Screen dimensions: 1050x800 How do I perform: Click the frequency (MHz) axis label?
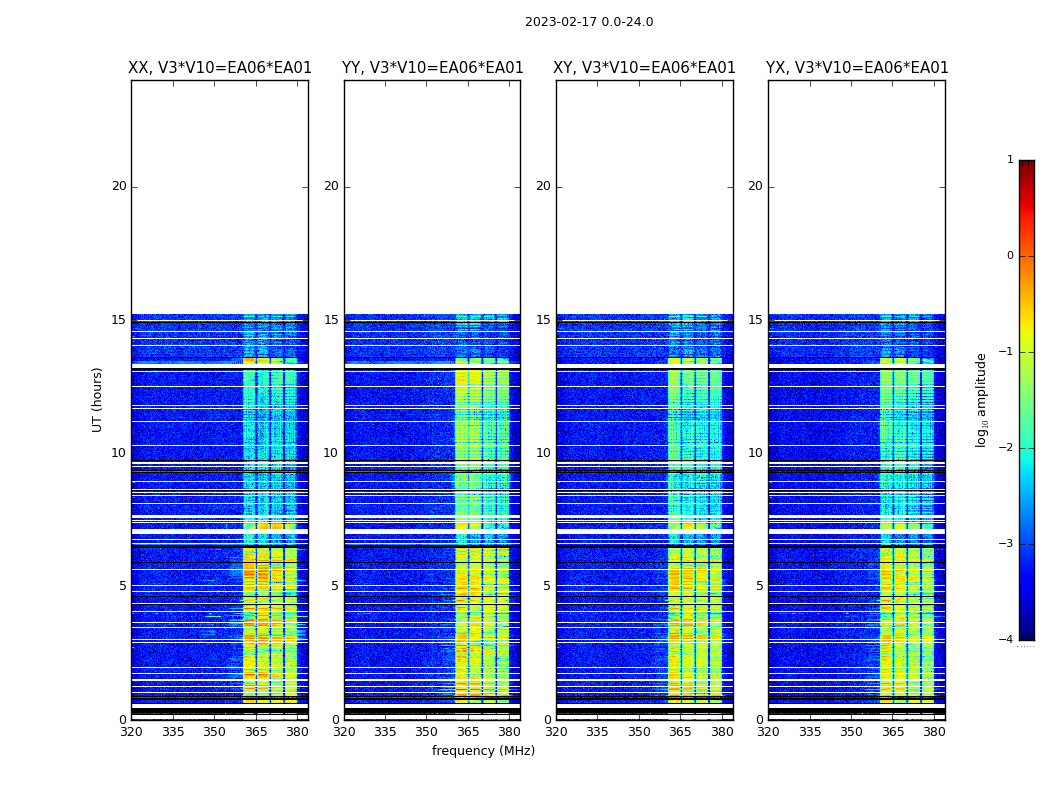point(483,751)
